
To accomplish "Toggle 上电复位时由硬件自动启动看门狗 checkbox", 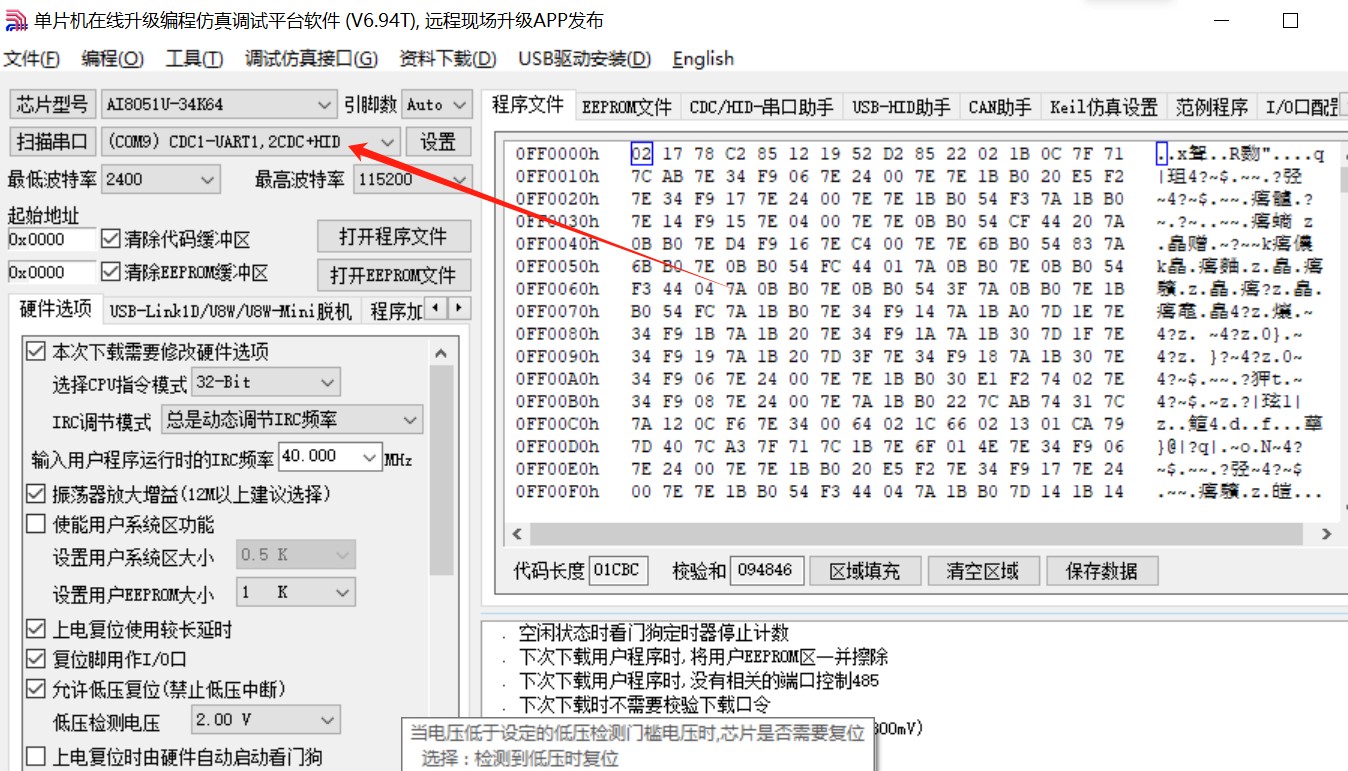I will coord(36,757).
